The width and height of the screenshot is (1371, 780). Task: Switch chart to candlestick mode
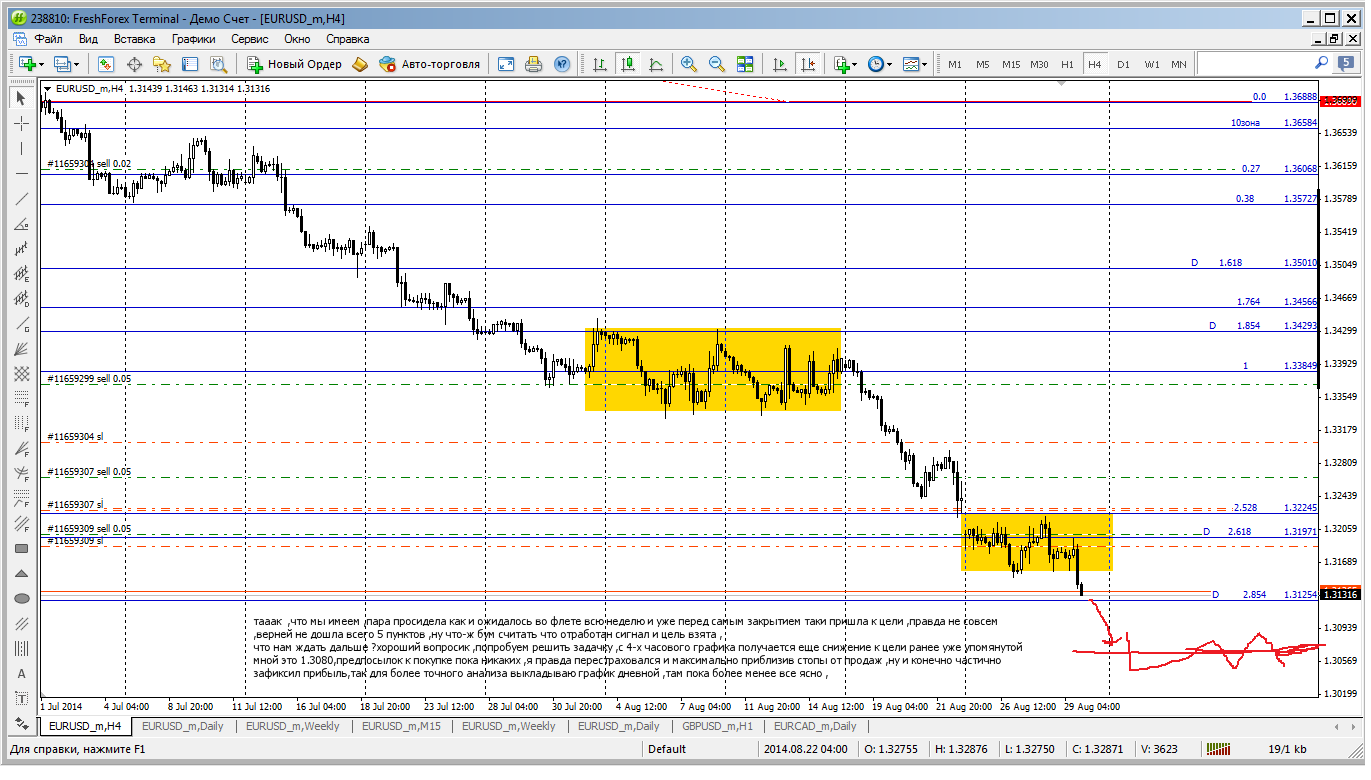click(628, 64)
